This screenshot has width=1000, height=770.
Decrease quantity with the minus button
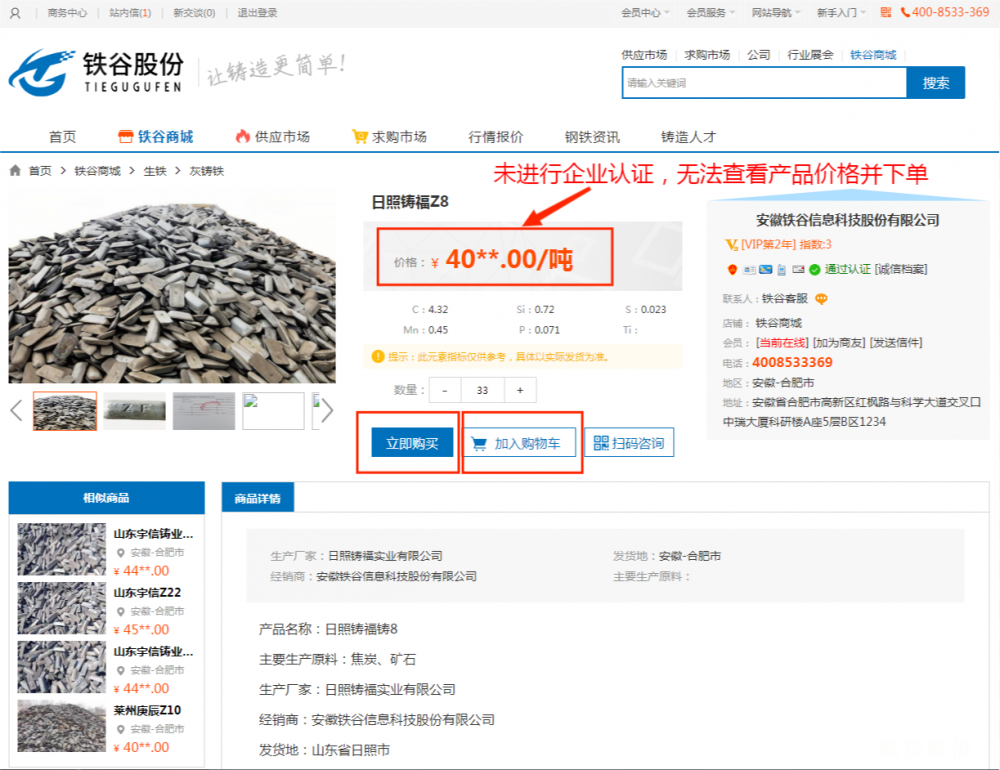445,390
